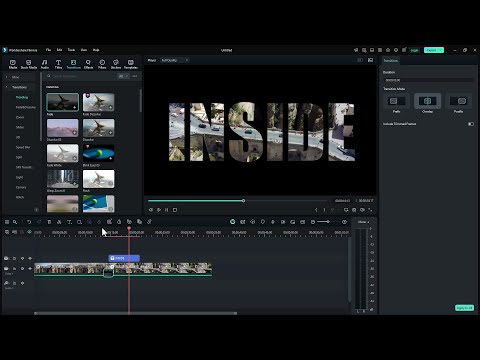
Task: Select the Fade White transition thumbnail
Action: tap(63, 153)
